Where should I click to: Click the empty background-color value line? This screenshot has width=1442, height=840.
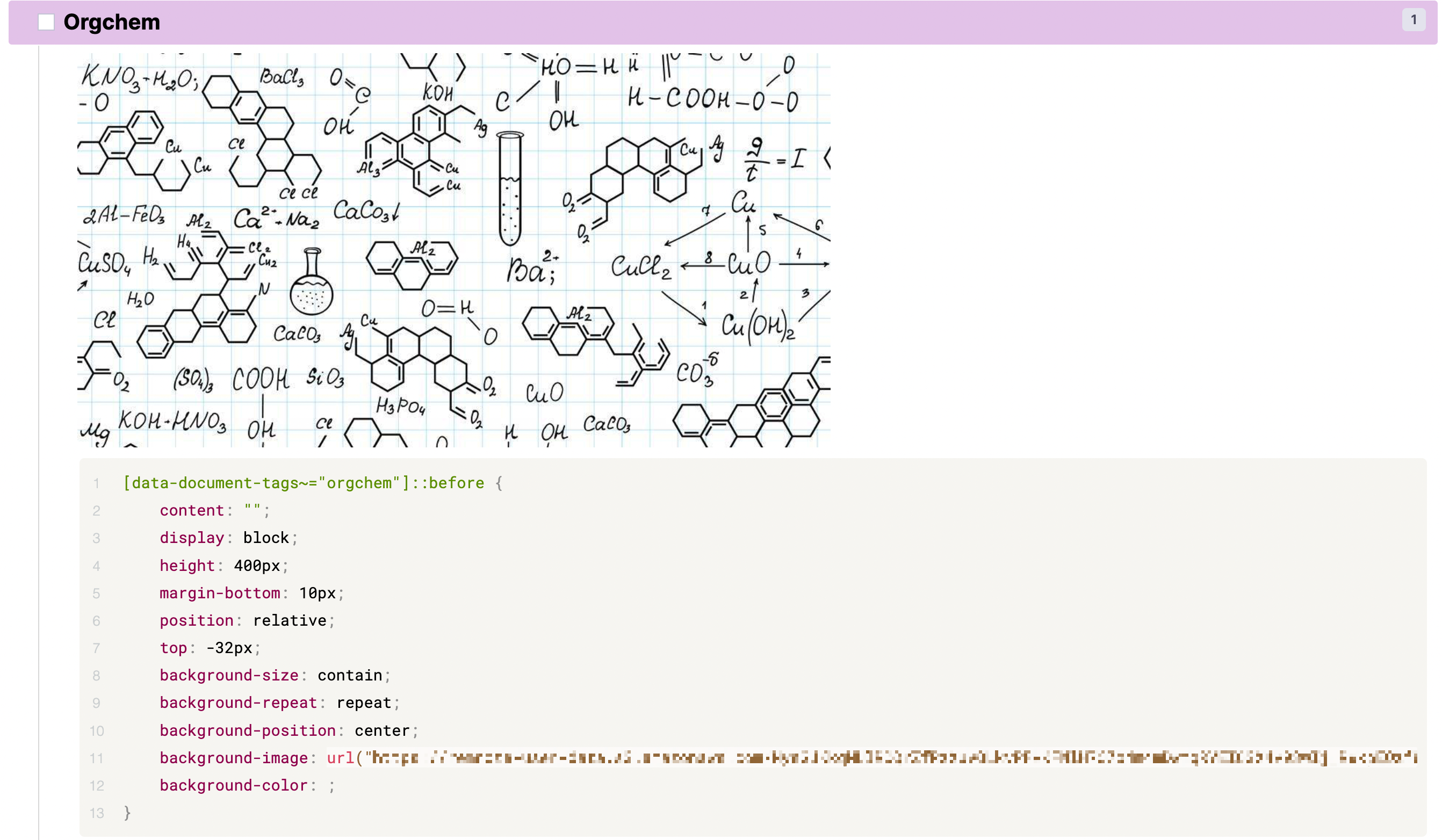247,785
